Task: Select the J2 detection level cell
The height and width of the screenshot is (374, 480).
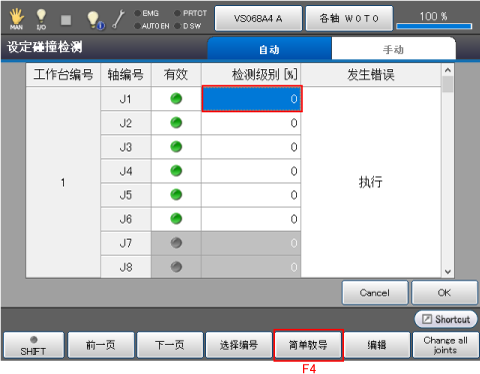Action: point(251,123)
